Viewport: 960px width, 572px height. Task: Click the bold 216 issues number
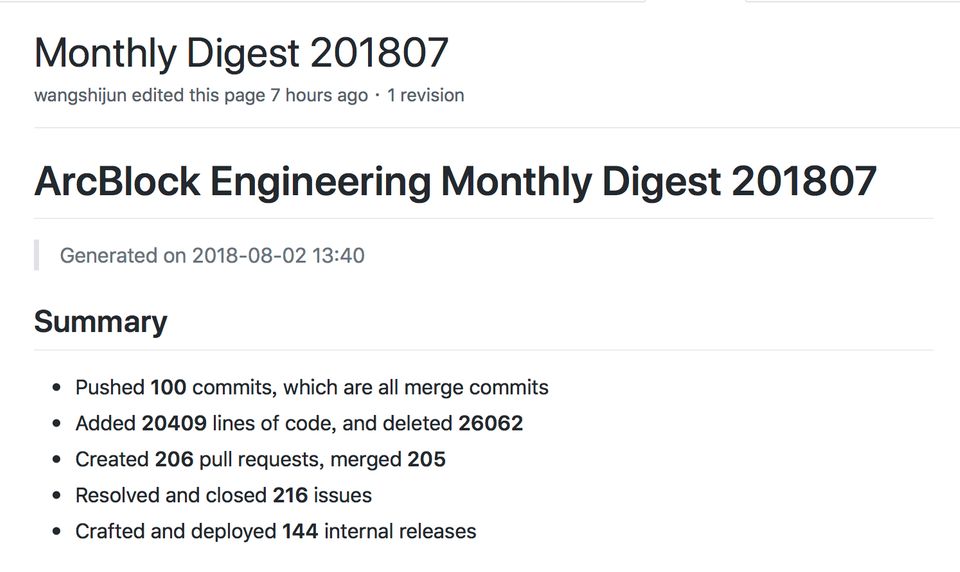[x=291, y=495]
